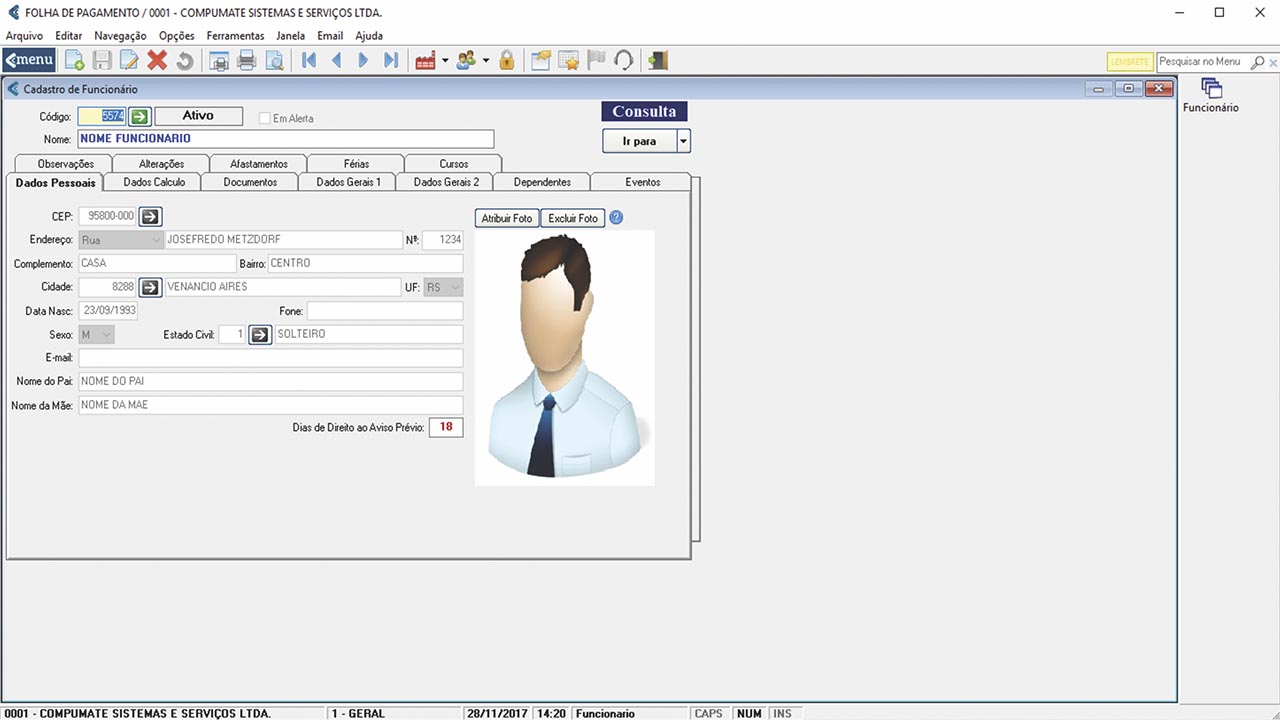Enable the Em Alerta checkbox

[x=265, y=118]
